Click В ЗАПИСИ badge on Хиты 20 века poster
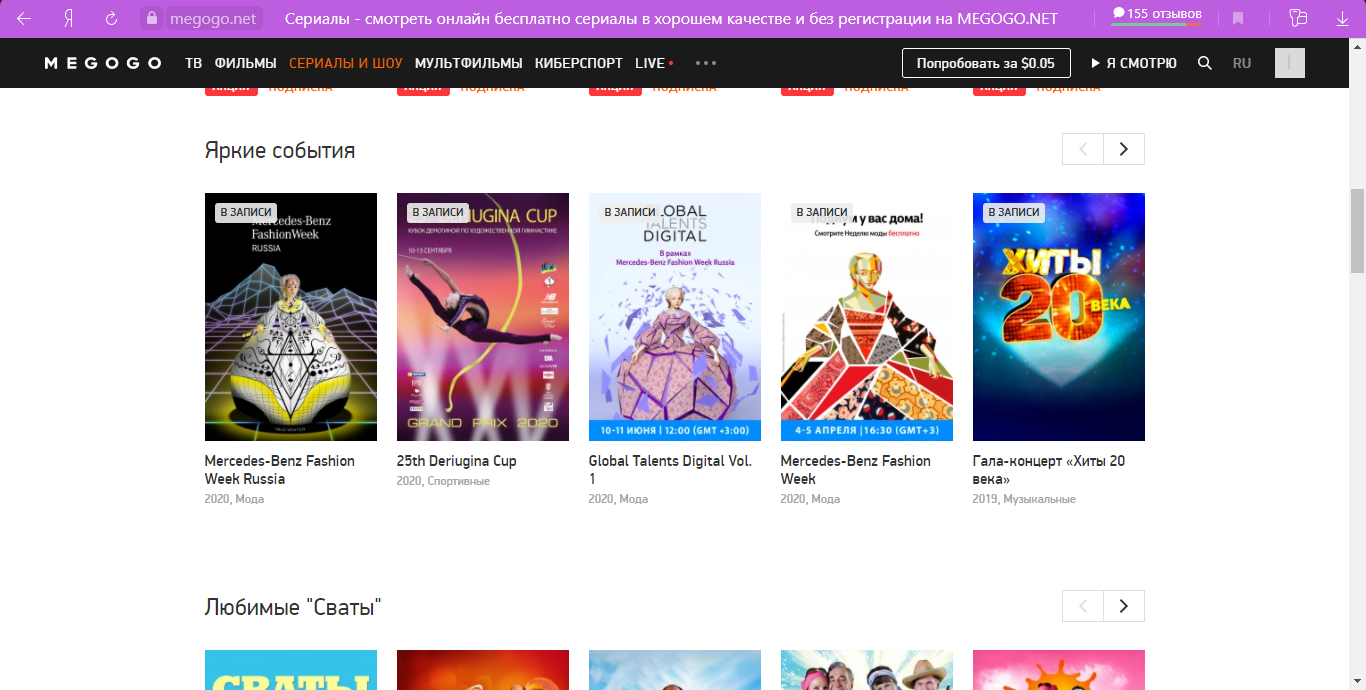This screenshot has width=1366, height=690. (x=1014, y=212)
